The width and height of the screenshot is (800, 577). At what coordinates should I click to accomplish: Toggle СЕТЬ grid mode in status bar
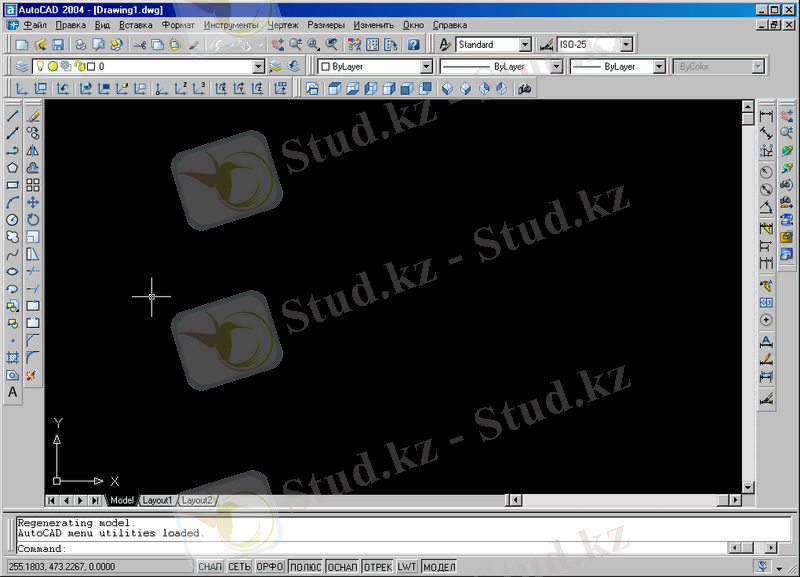click(x=239, y=567)
